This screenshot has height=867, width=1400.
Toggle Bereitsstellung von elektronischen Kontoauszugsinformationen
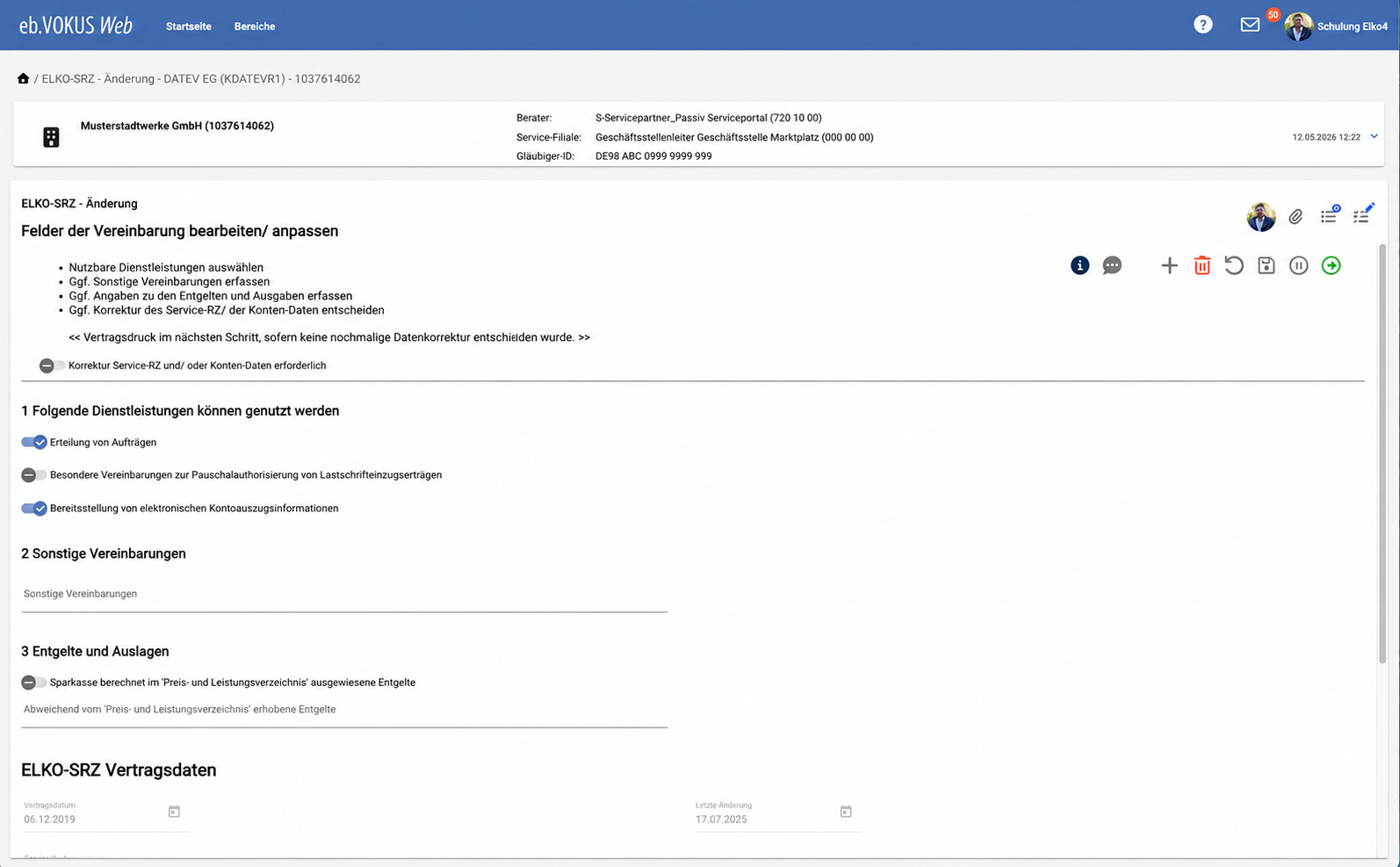(34, 508)
